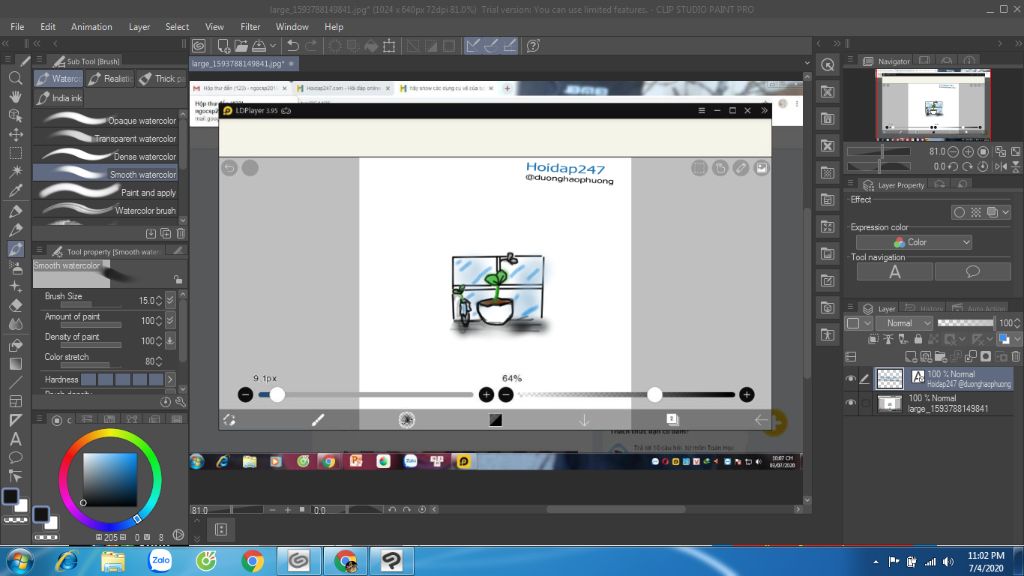The height and width of the screenshot is (576, 1024).
Task: Toggle Set as reference layer
Action: [x=888, y=339]
